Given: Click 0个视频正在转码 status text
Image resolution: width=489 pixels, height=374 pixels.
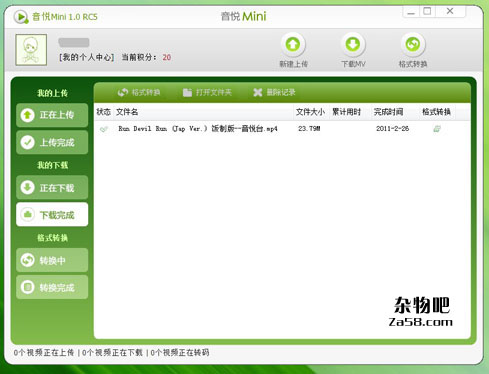Looking at the screenshot, I should coord(180,353).
